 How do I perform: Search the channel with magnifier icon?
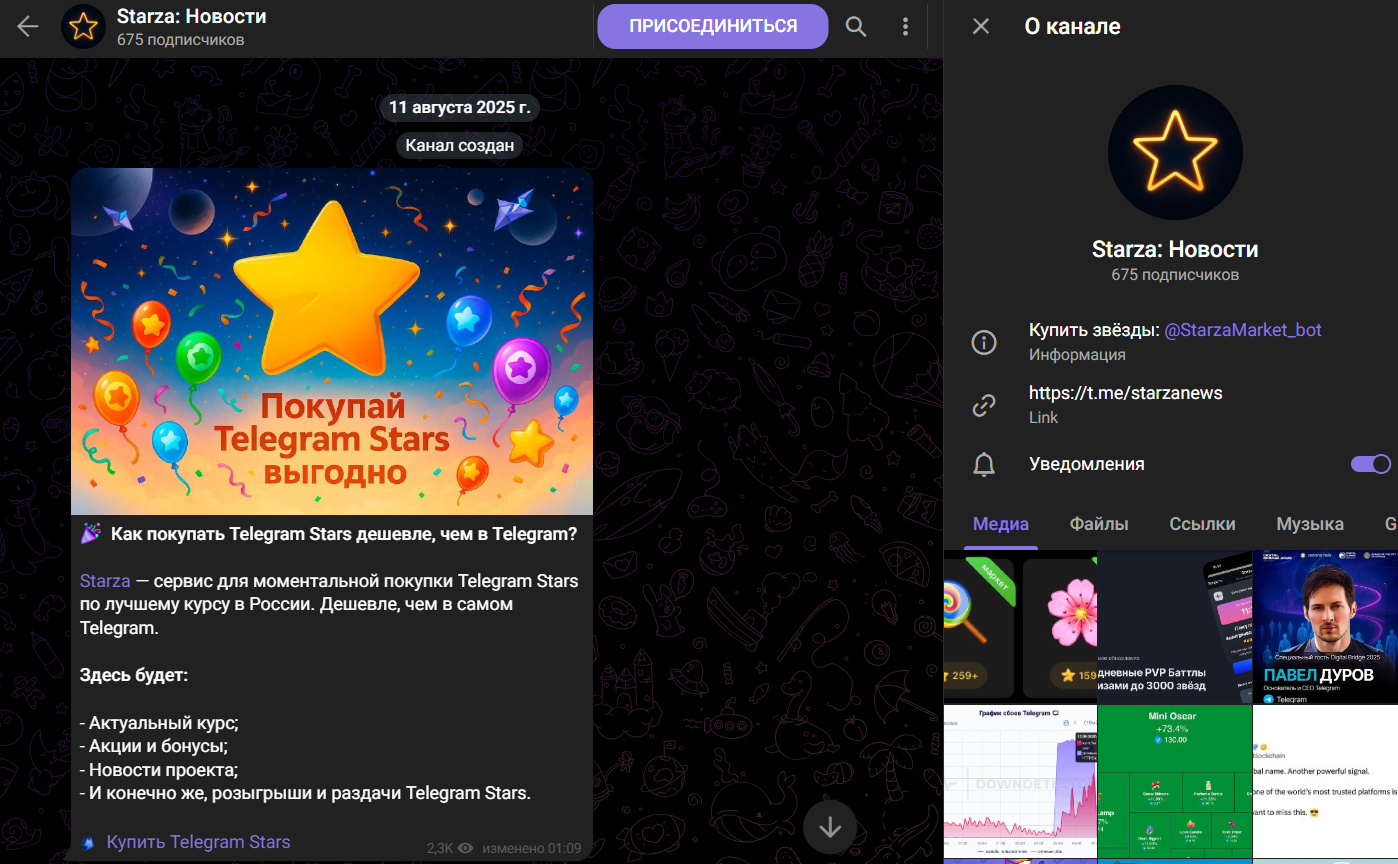click(x=856, y=27)
